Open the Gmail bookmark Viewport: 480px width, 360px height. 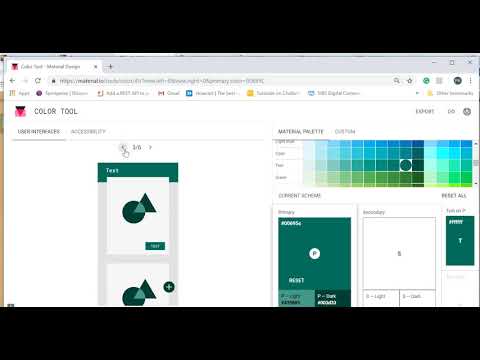point(169,93)
